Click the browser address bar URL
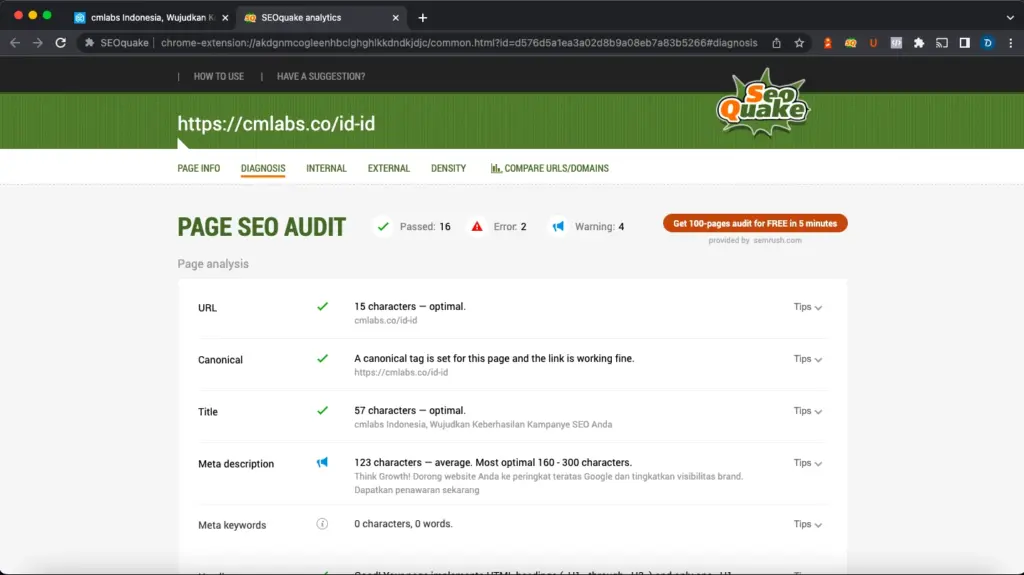 (458, 42)
